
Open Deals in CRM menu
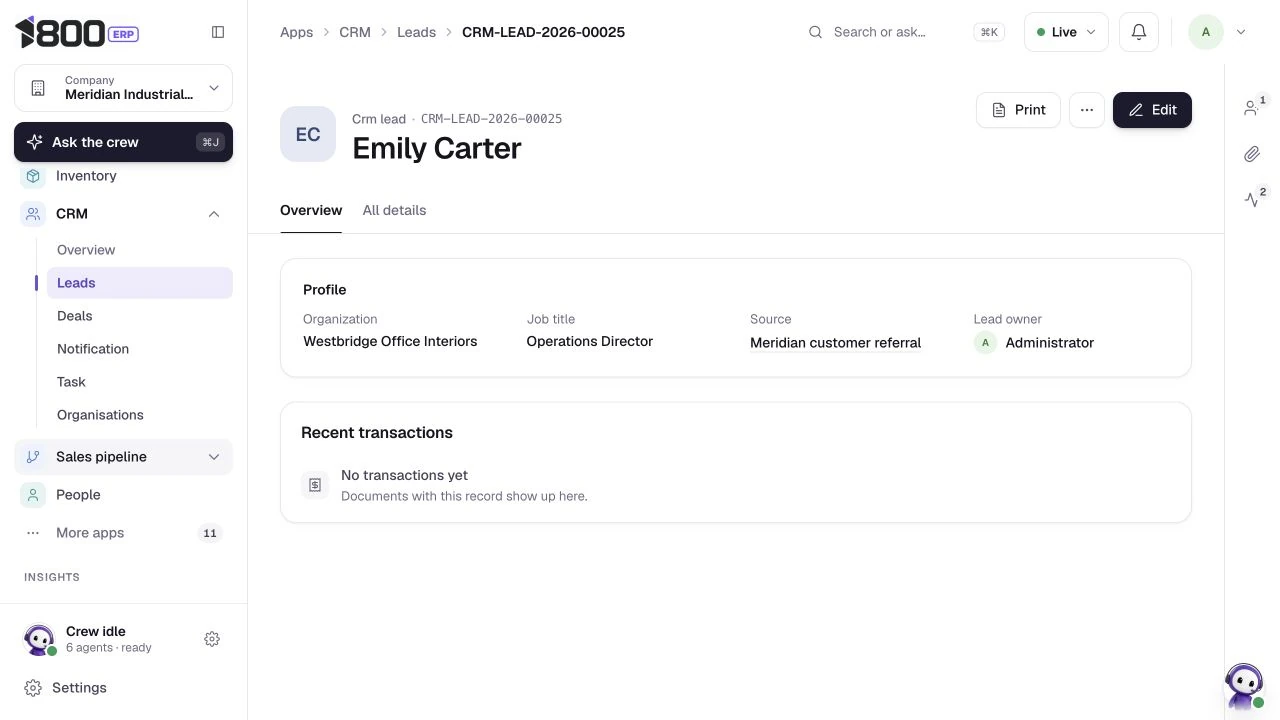140,316
